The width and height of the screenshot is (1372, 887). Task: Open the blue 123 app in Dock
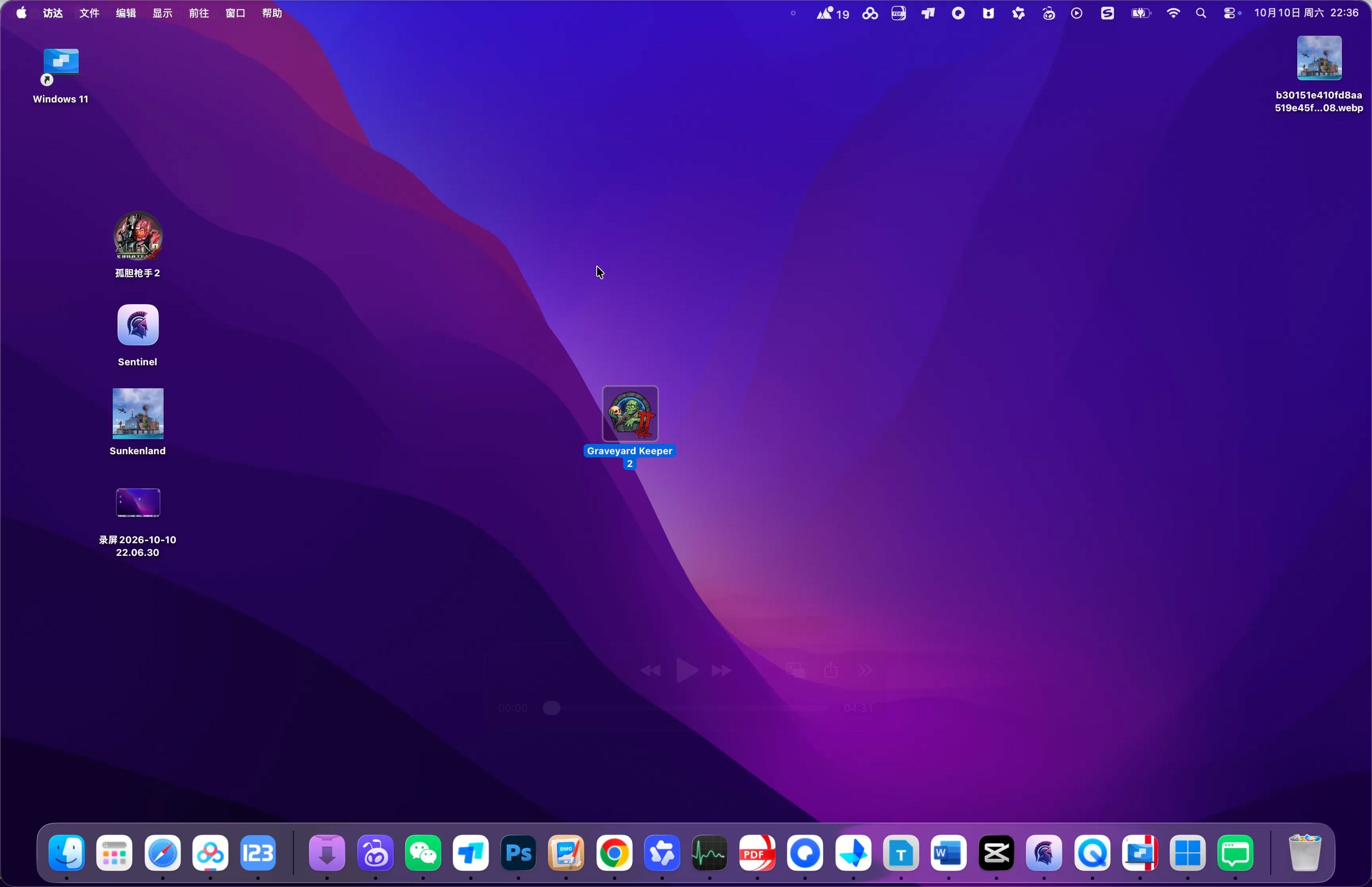pos(258,853)
